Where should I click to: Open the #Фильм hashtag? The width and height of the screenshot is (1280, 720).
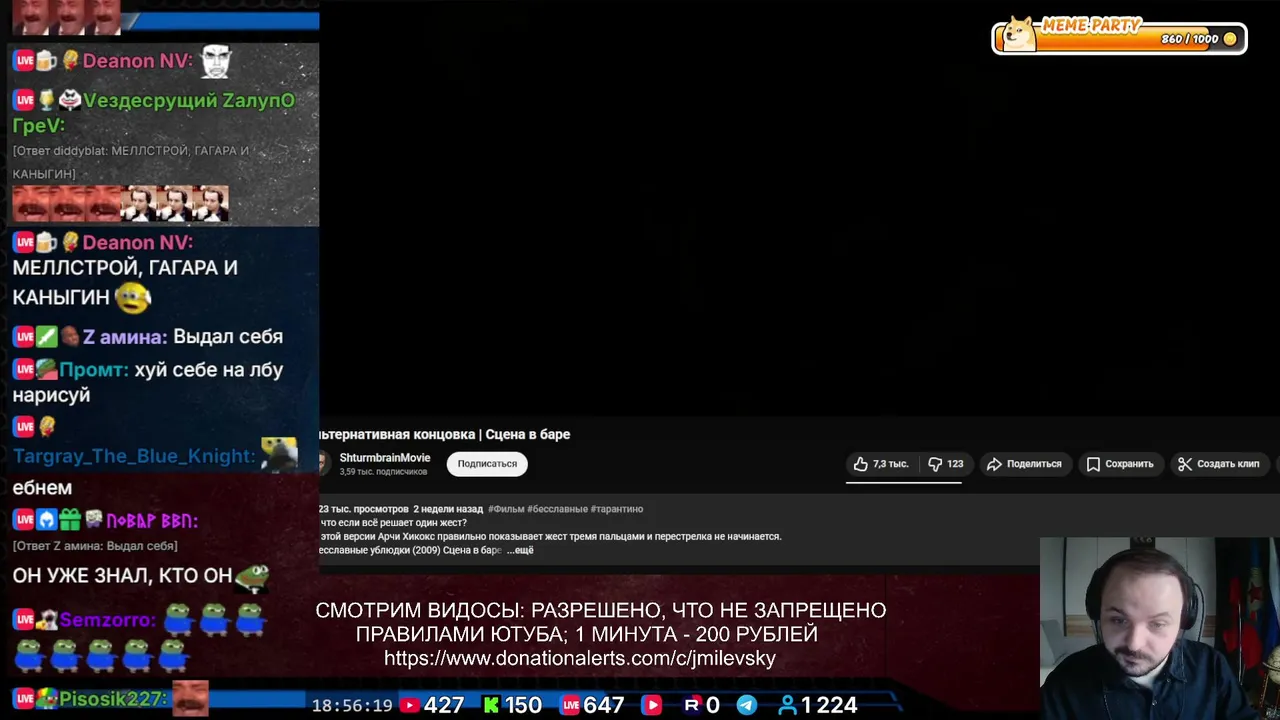(506, 509)
